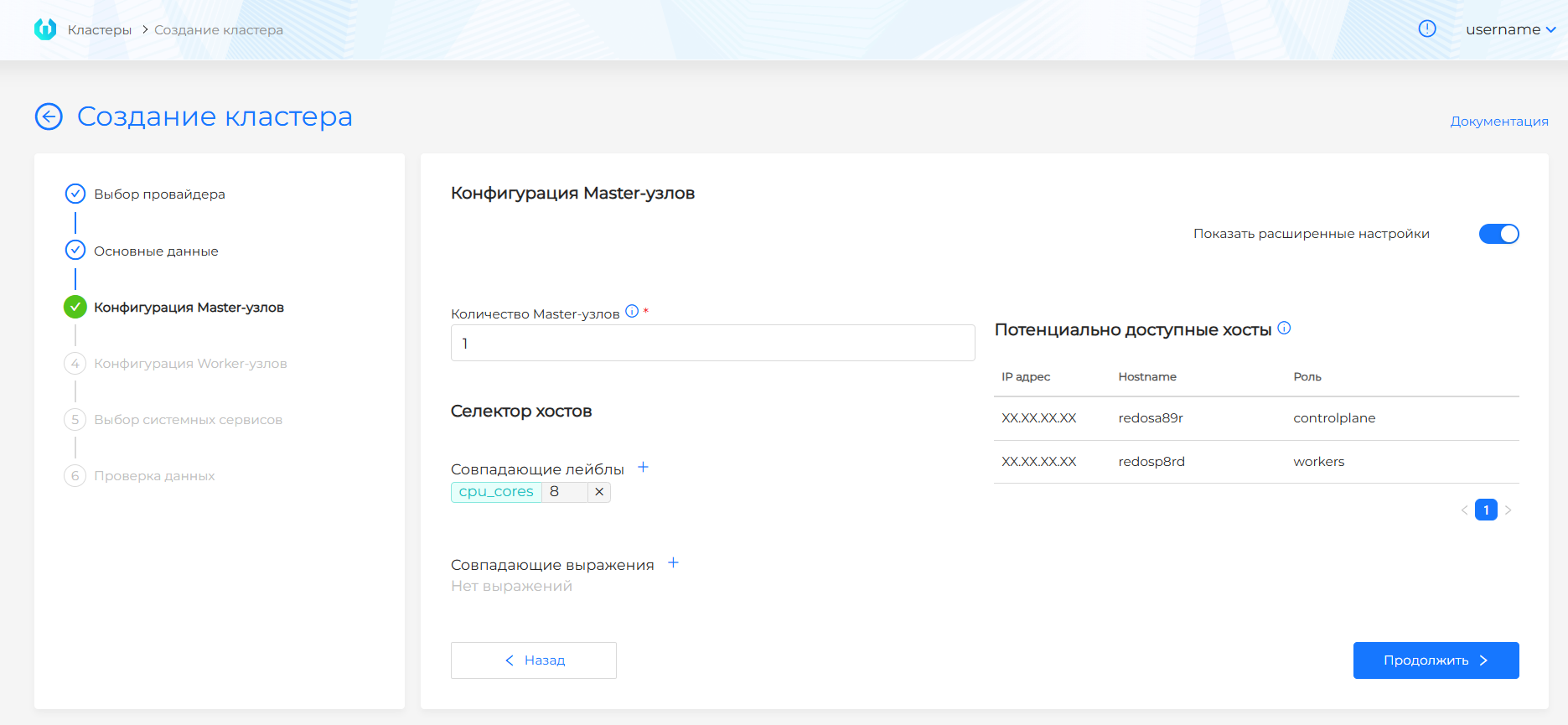Screen dimensions: 1568x725
Task: Toggle Показать расширенные настройки switch
Action: coord(1498,234)
